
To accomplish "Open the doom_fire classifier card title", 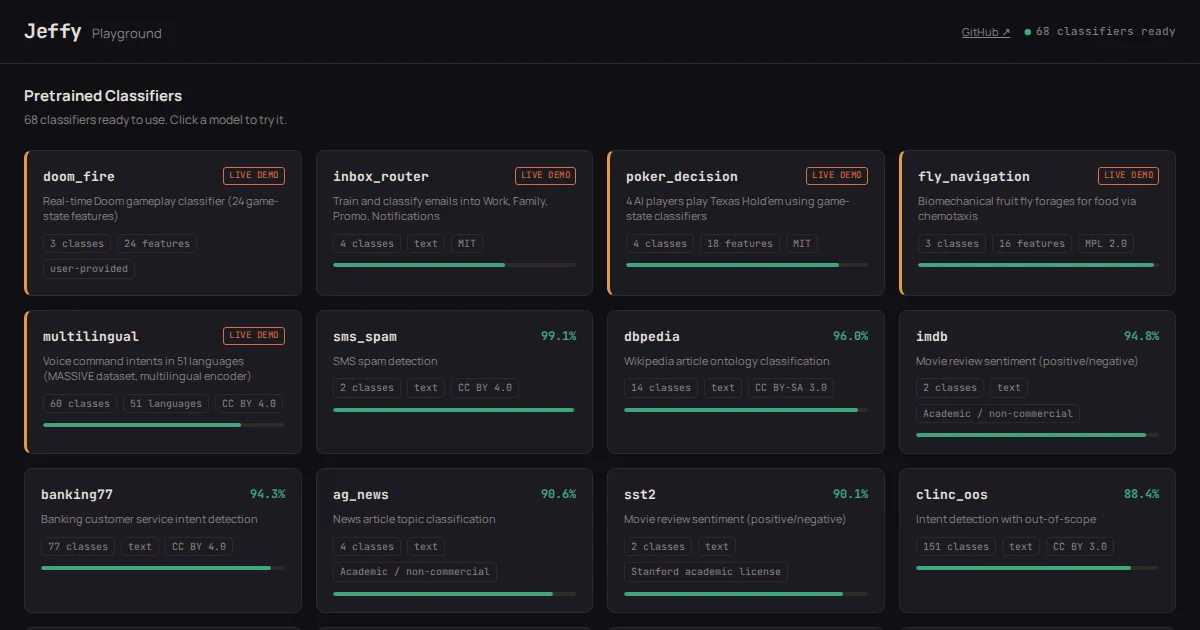I will click(x=79, y=177).
